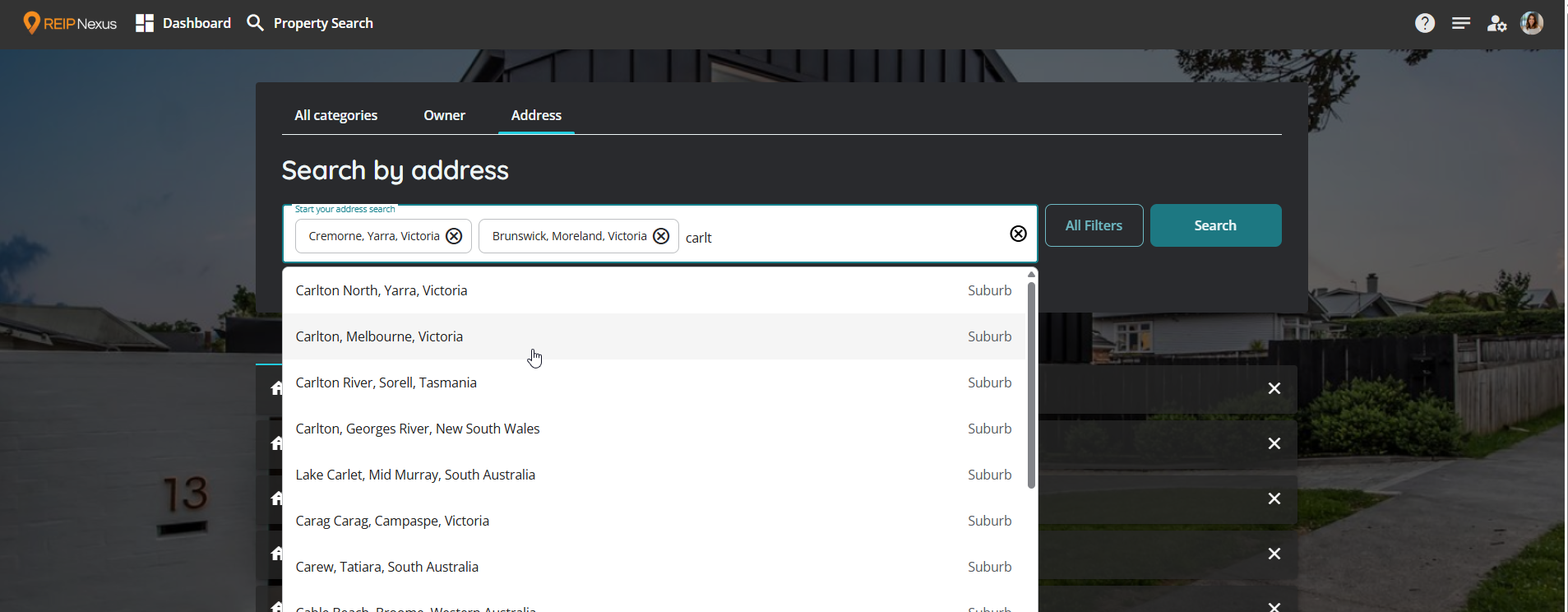Open user settings gear icon
The height and width of the screenshot is (612, 1568).
[1496, 23]
